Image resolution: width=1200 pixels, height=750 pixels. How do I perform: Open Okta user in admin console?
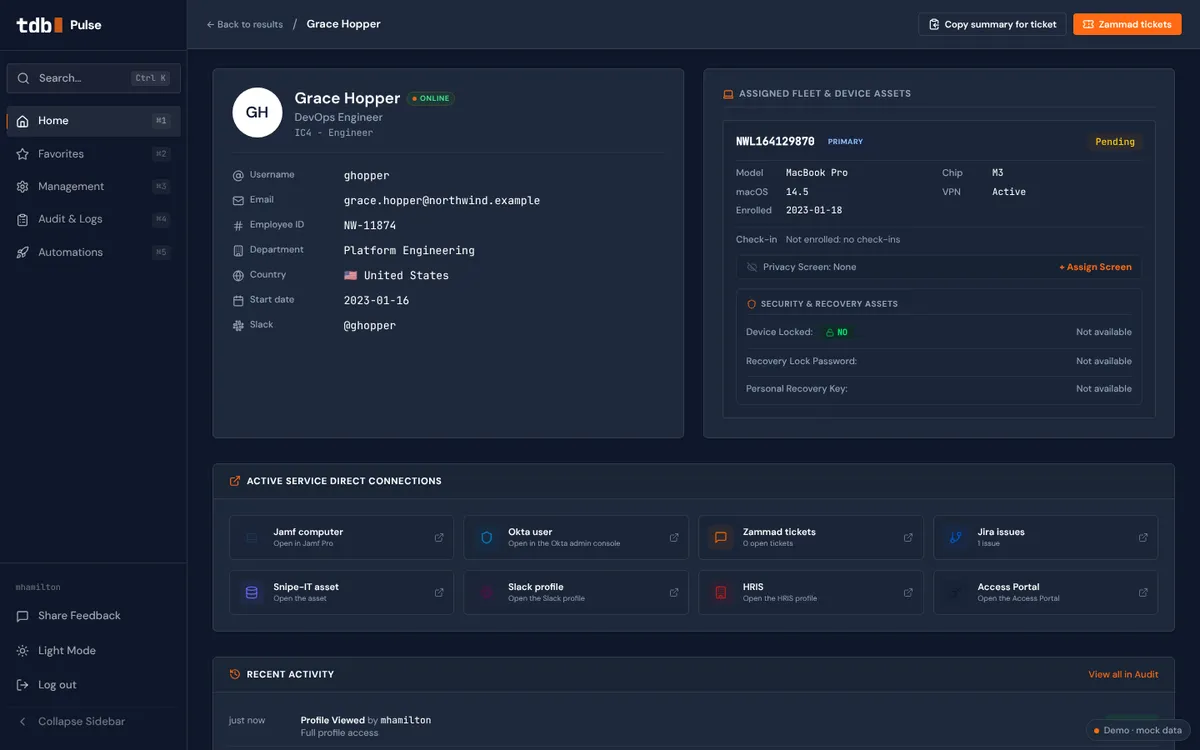(x=576, y=537)
